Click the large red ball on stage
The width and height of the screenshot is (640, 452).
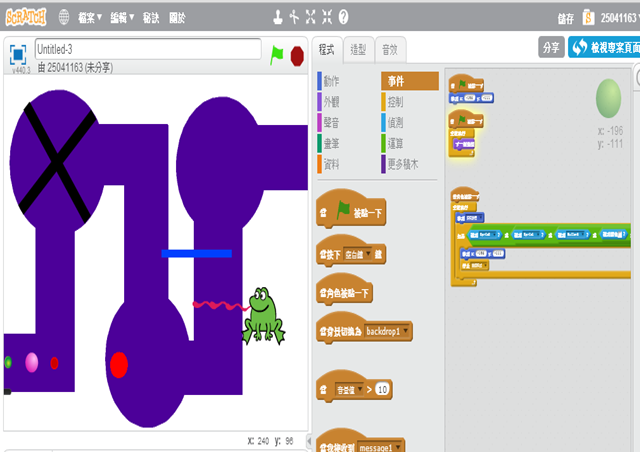click(x=119, y=364)
